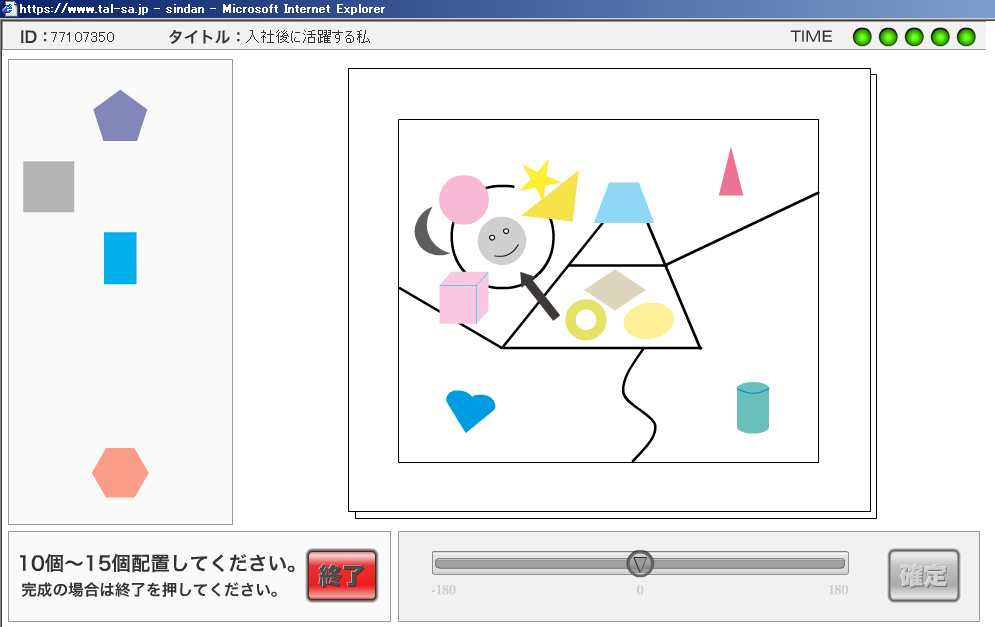Screen dimensions: 995x627
Task: Select the yellow star on canvas
Action: click(x=537, y=178)
